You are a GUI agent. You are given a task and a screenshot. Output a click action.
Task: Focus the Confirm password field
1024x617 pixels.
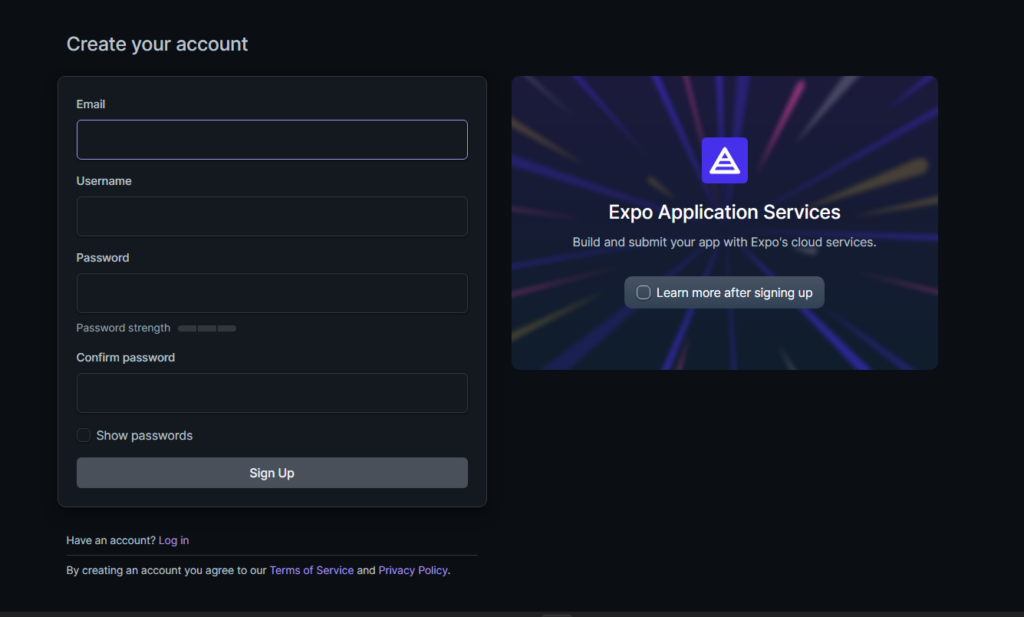(272, 393)
